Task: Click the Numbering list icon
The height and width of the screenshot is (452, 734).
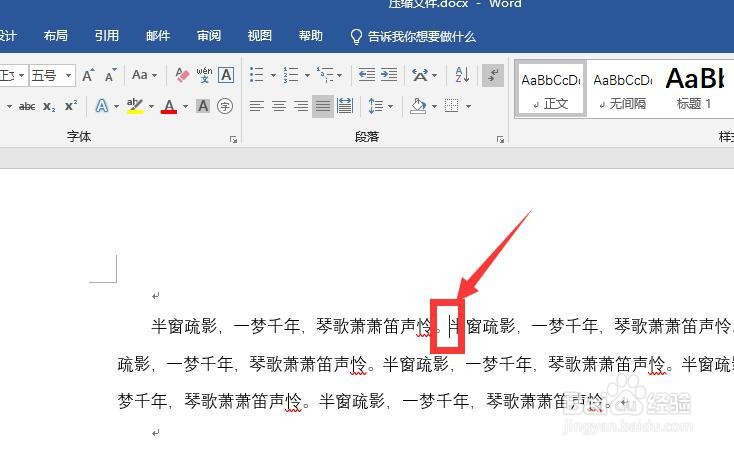Action: (291, 75)
